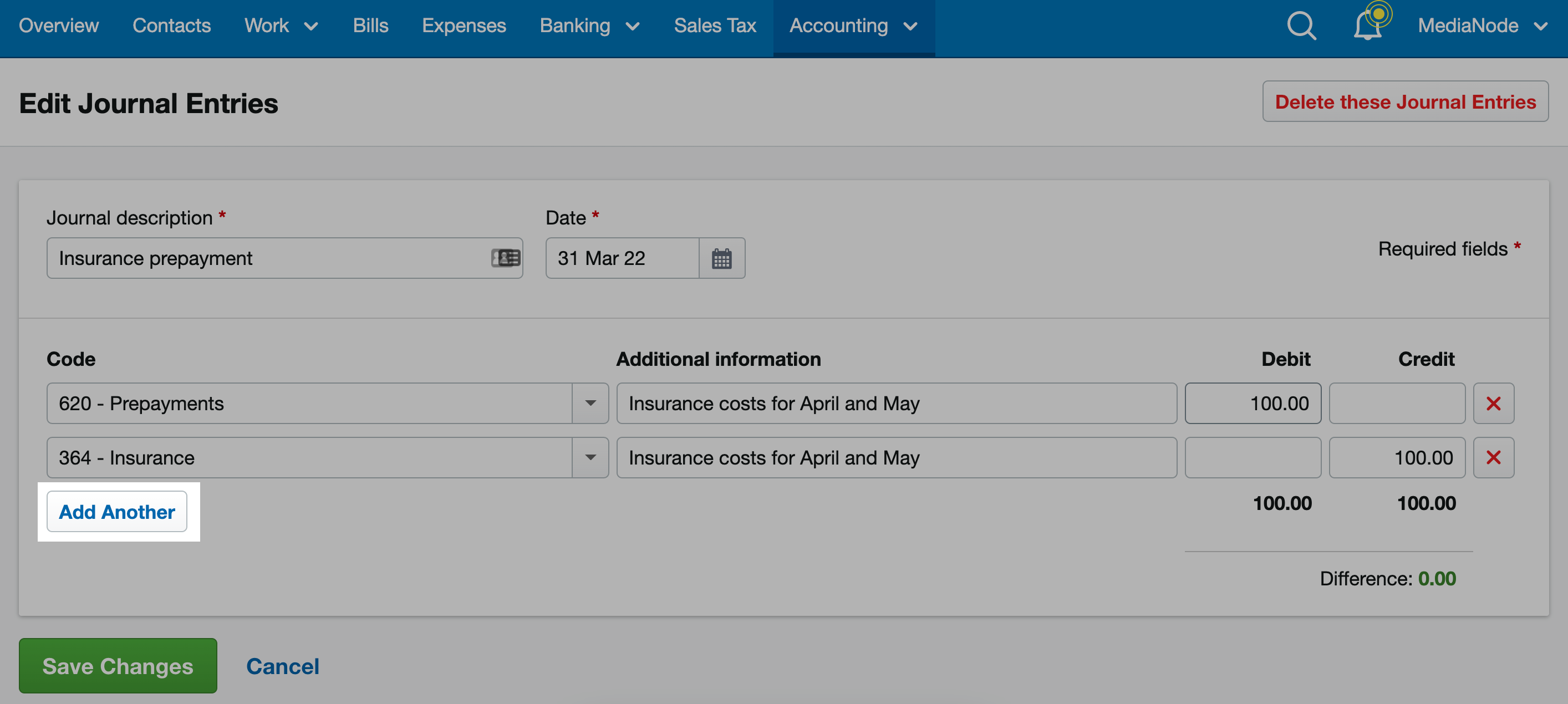Click the Edit Journal Entries heading
The image size is (1568, 704).
coord(149,103)
